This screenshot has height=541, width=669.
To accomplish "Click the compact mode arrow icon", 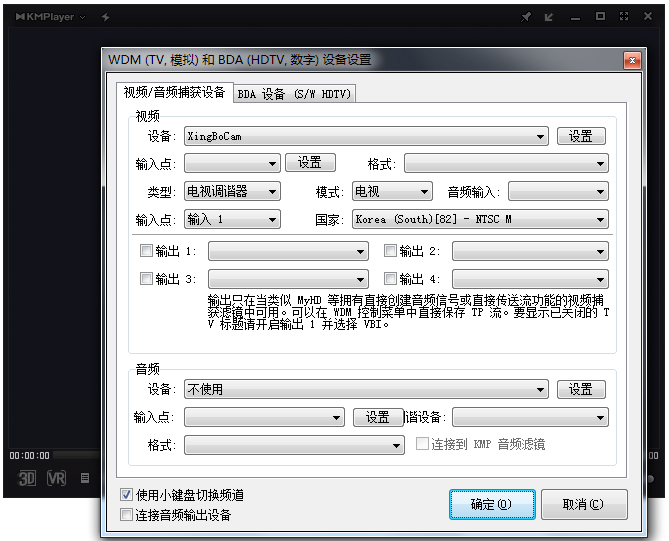I will coord(549,17).
